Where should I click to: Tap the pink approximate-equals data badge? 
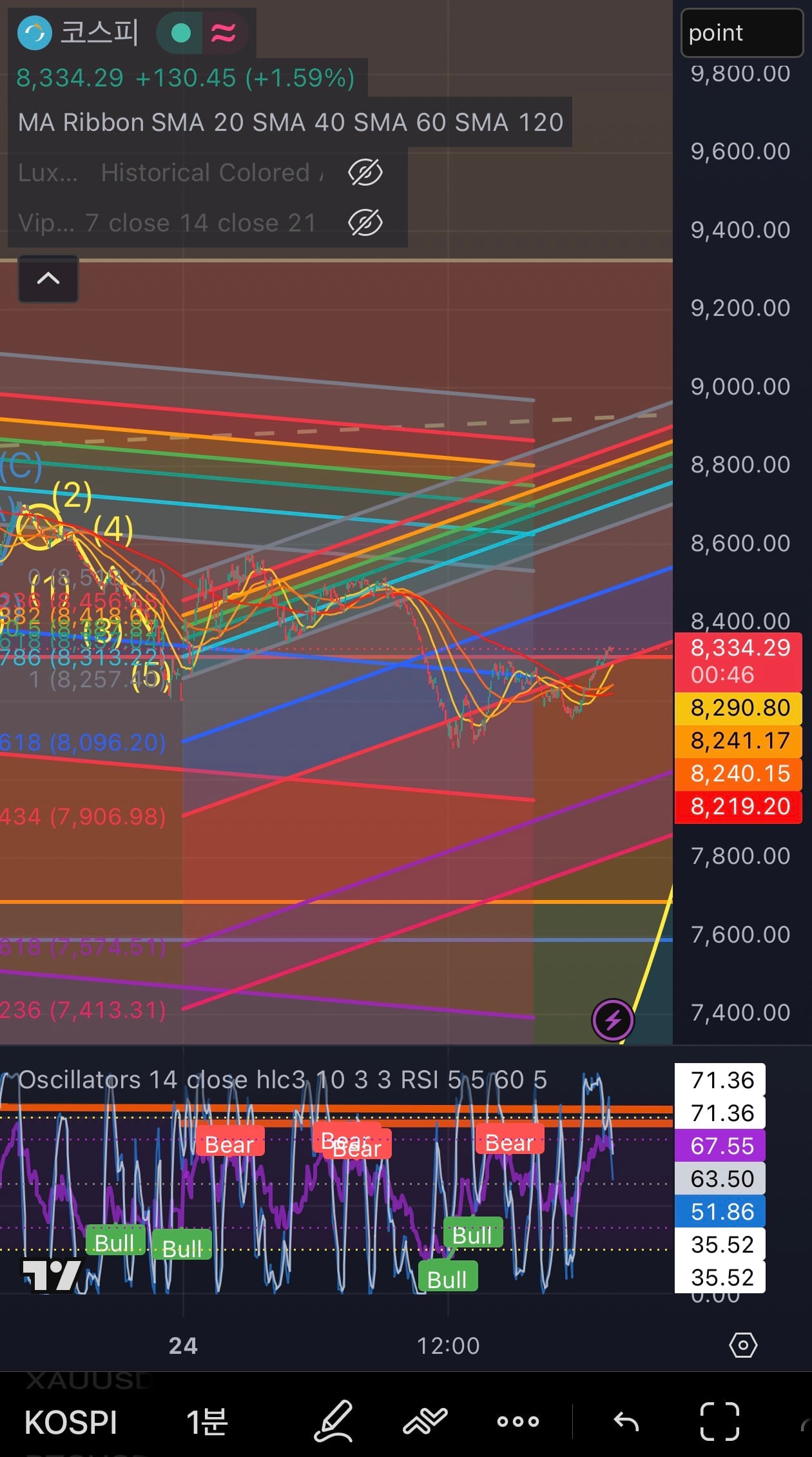coord(223,32)
